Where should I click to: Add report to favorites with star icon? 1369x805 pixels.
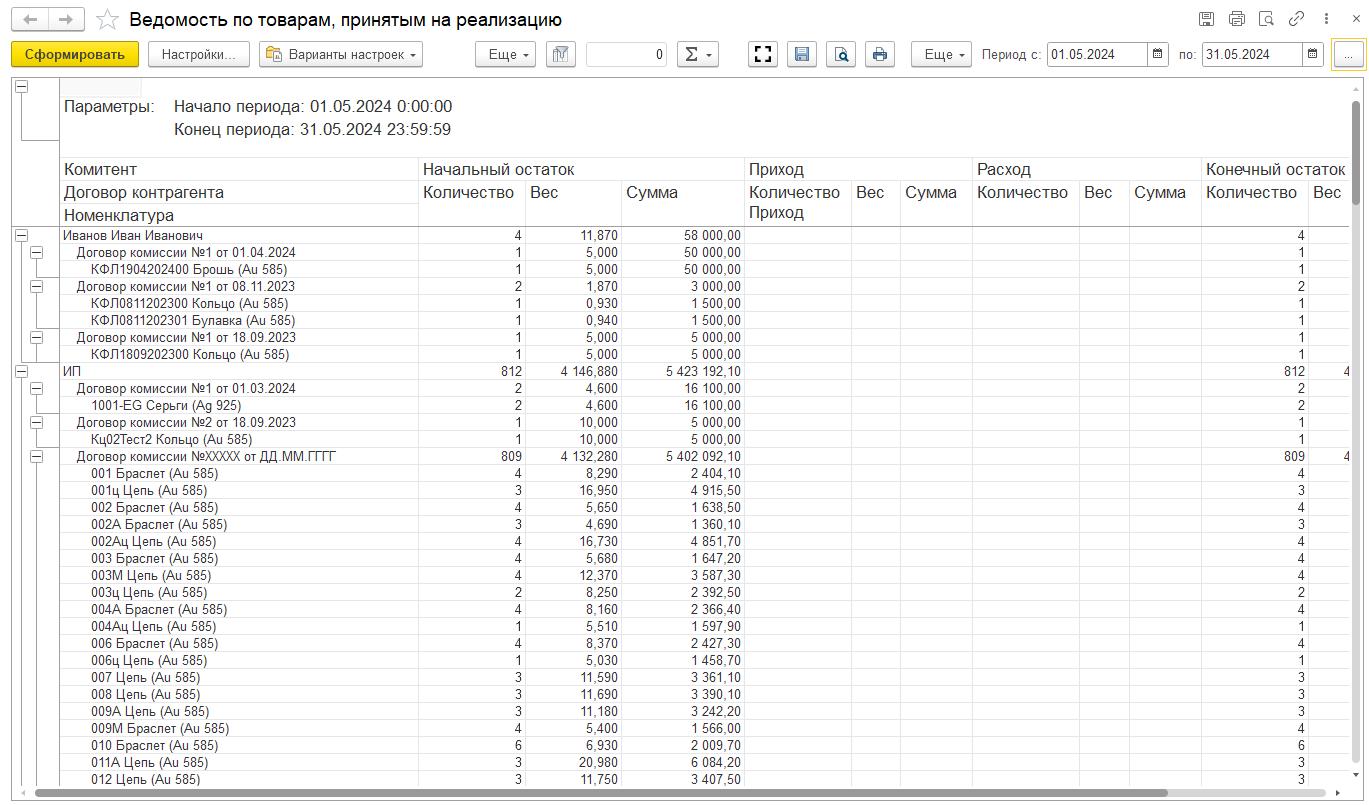coord(107,19)
